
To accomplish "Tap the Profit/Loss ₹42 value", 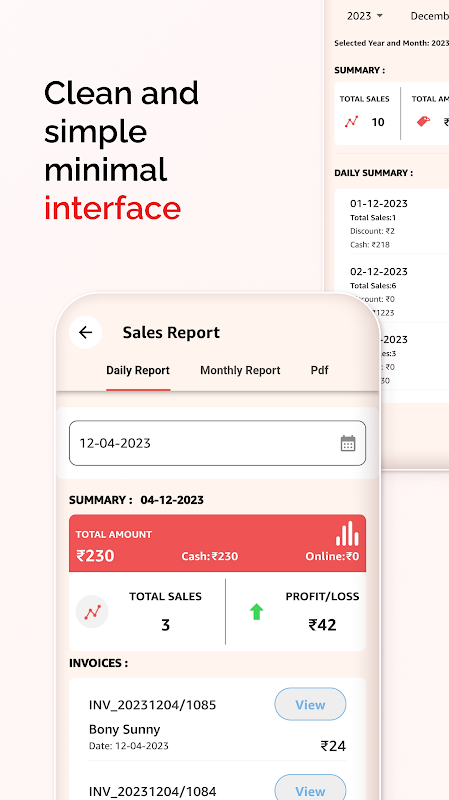I will (x=322, y=625).
